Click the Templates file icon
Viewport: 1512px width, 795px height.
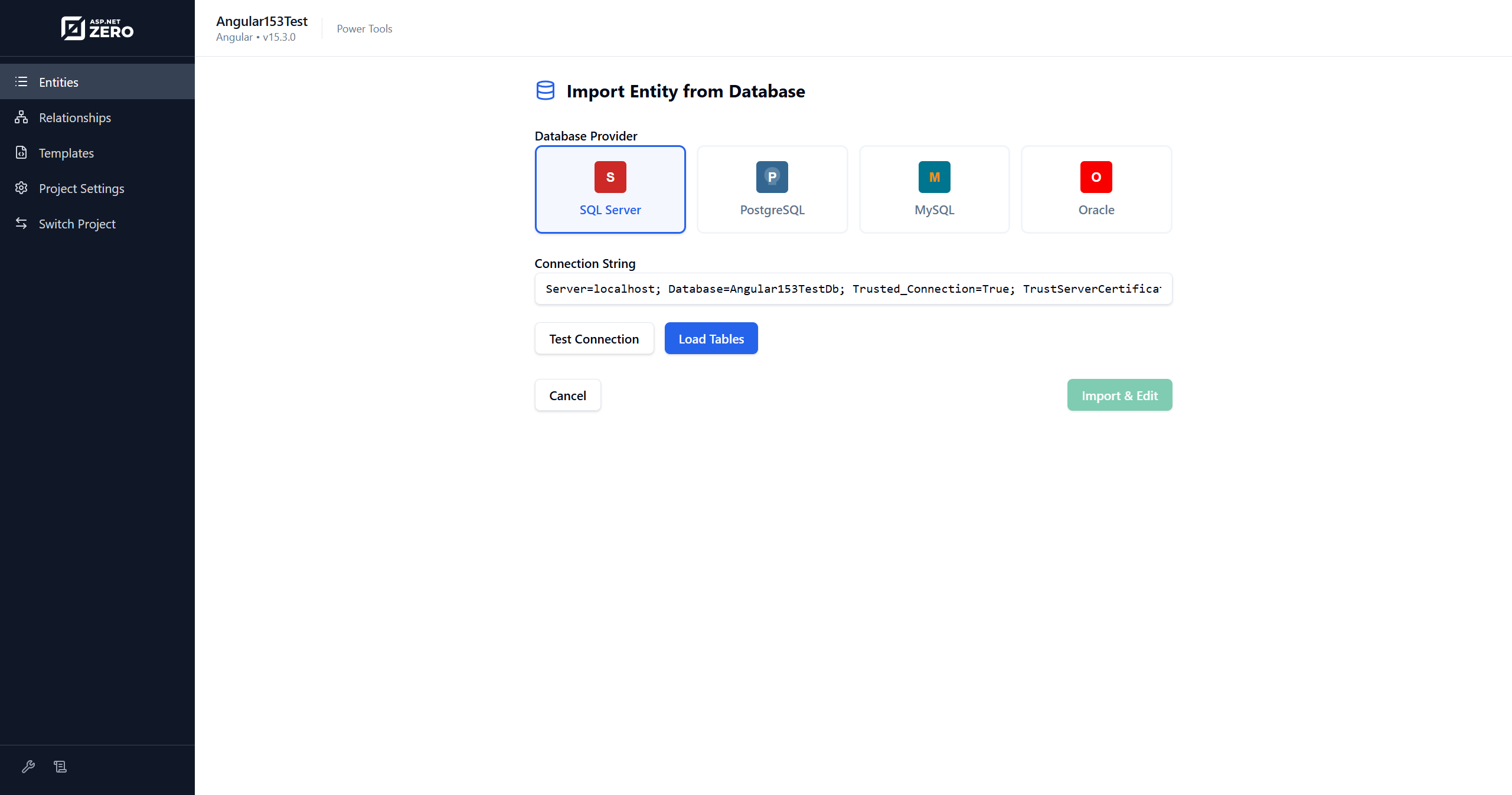point(21,153)
